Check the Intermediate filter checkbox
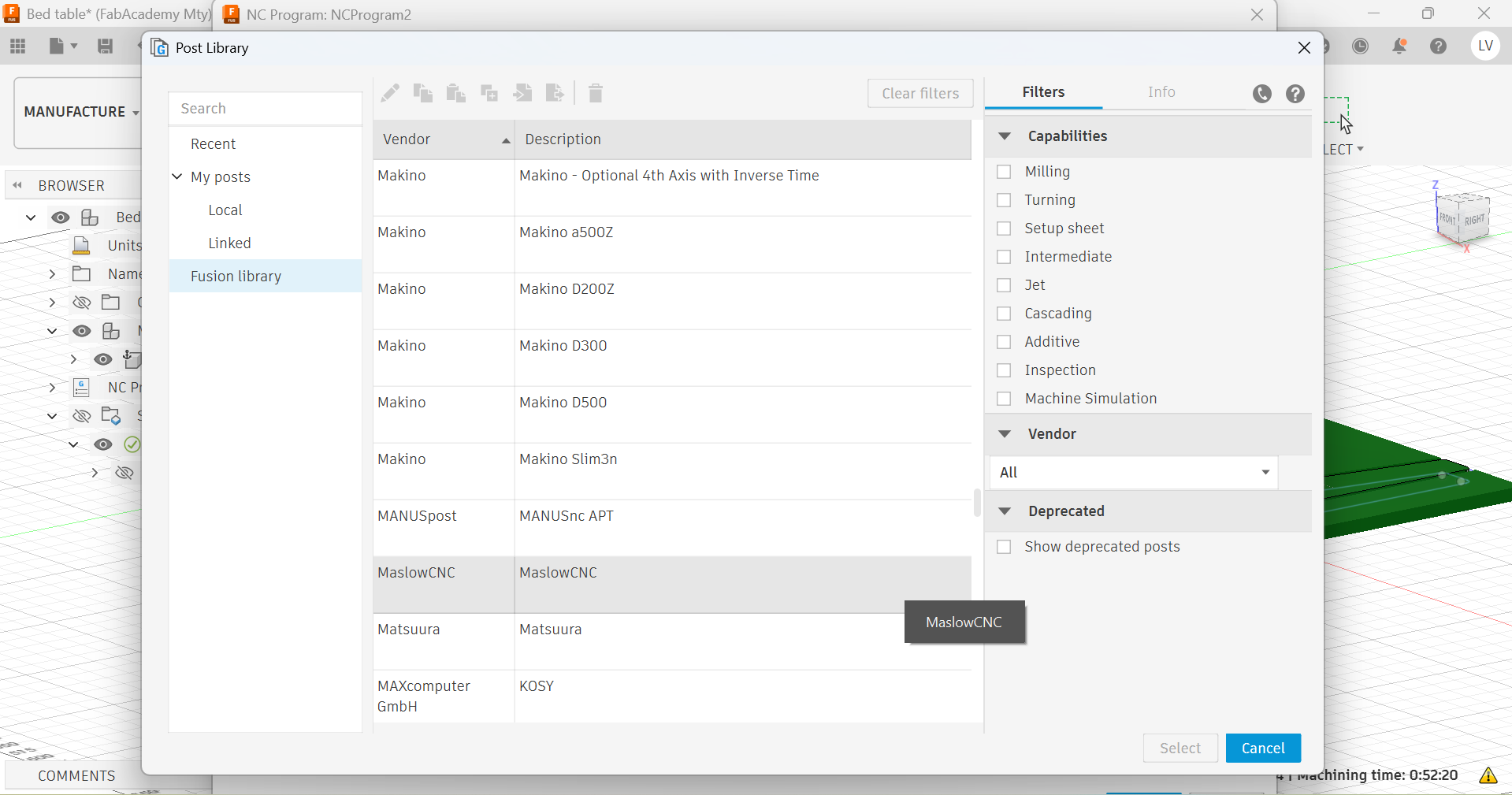 pyautogui.click(x=1004, y=257)
